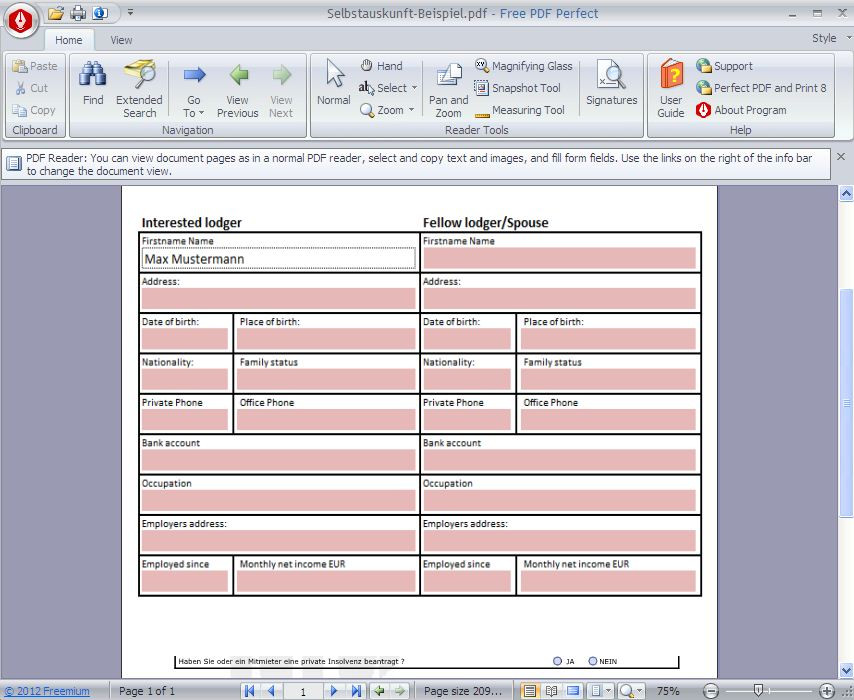Viewport: 854px width, 700px height.
Task: Click the Copy button in Clipboard
Action: (34, 110)
